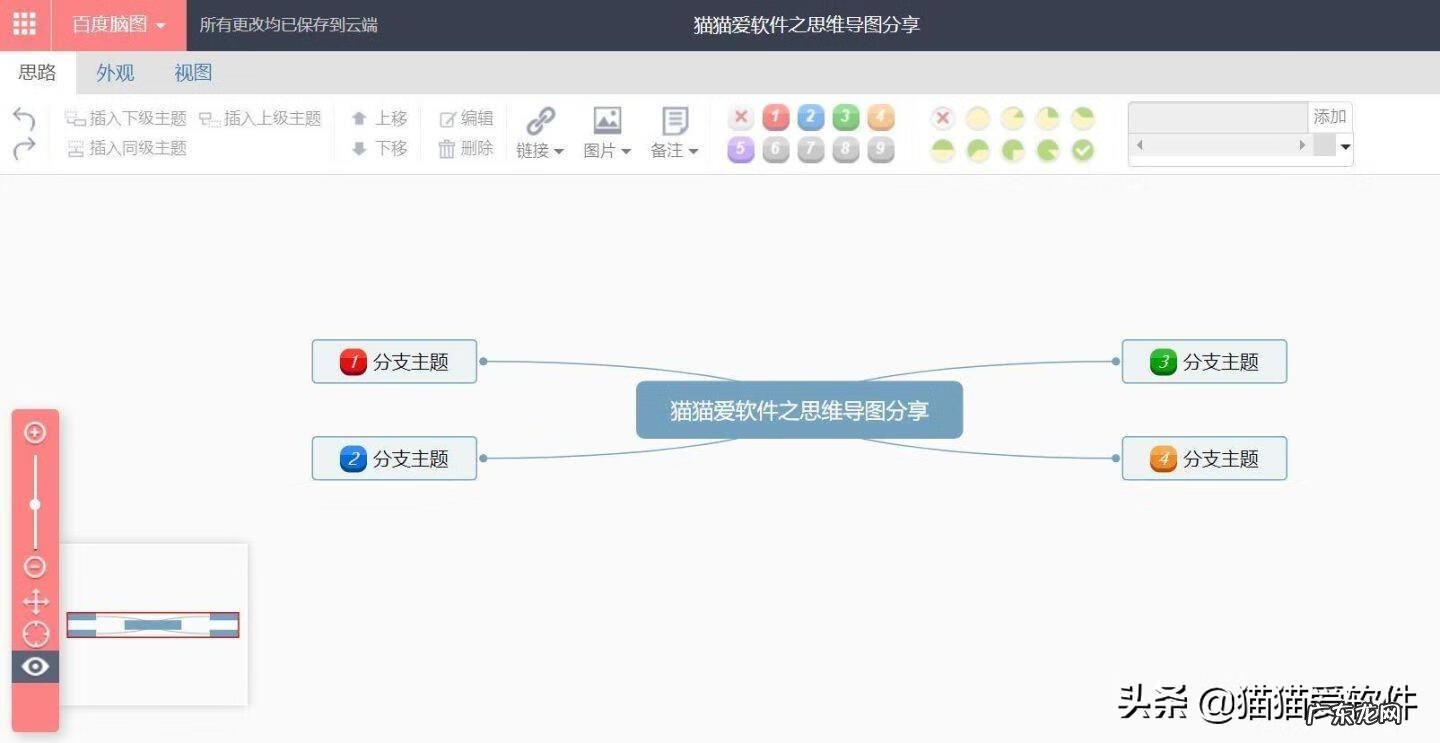Viewport: 1440px width, 743px height.
Task: Click the 上移 move-up button
Action: pyautogui.click(x=380, y=117)
